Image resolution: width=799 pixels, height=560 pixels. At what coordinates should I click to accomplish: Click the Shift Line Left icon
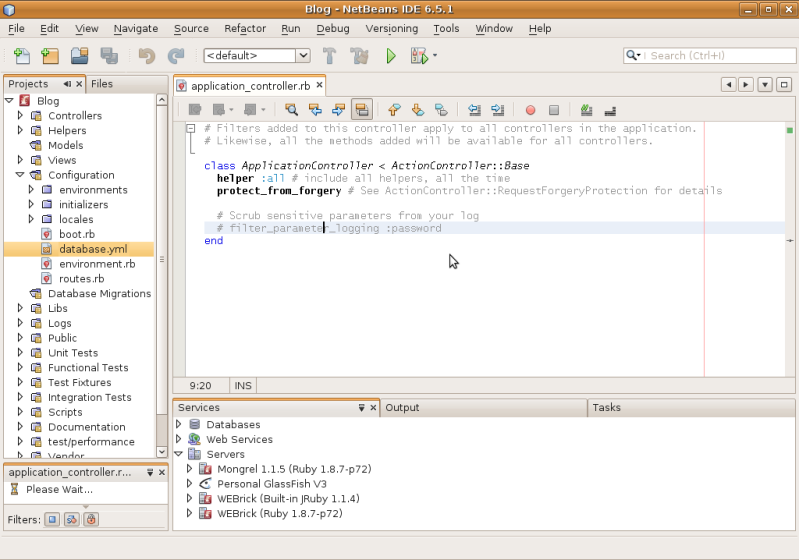473,110
